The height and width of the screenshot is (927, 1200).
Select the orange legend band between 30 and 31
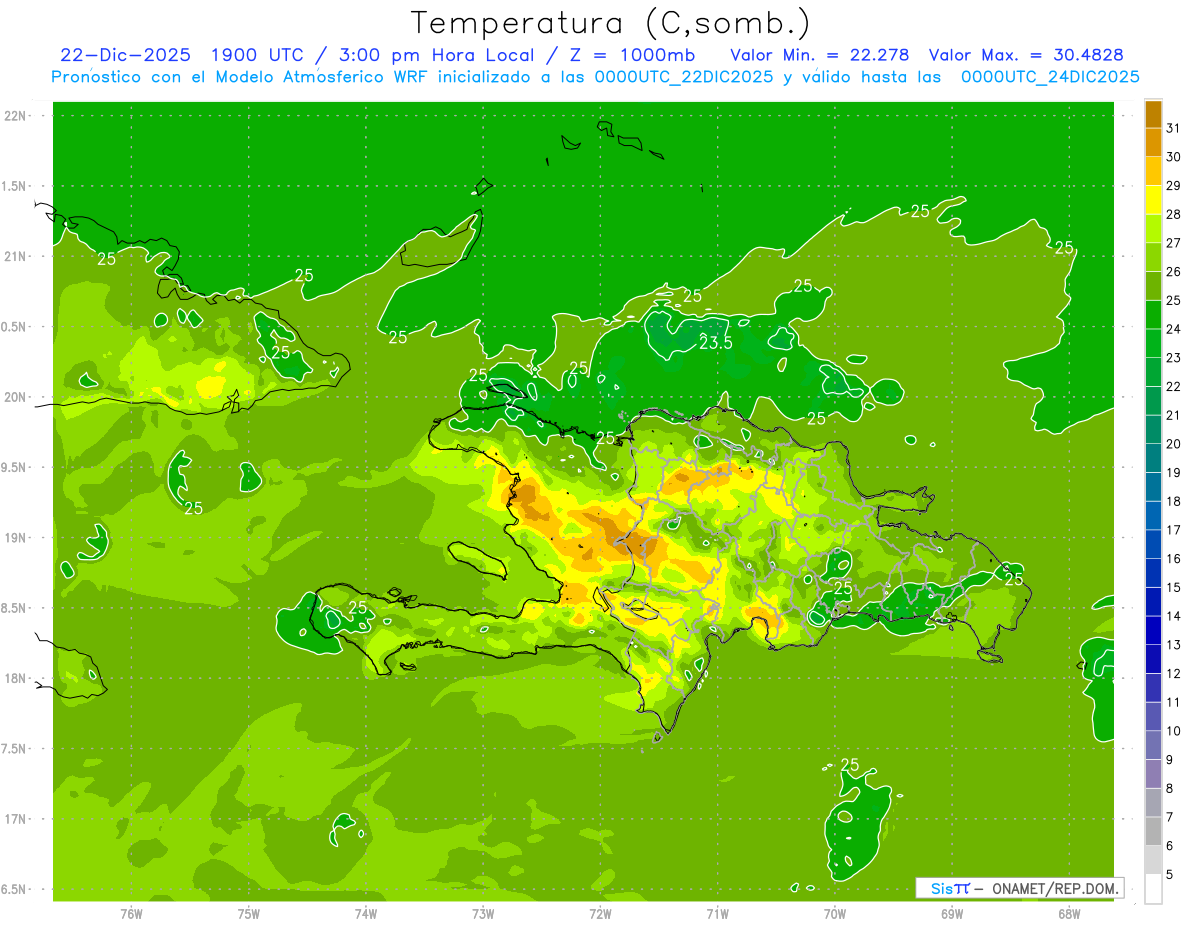pyautogui.click(x=1153, y=142)
